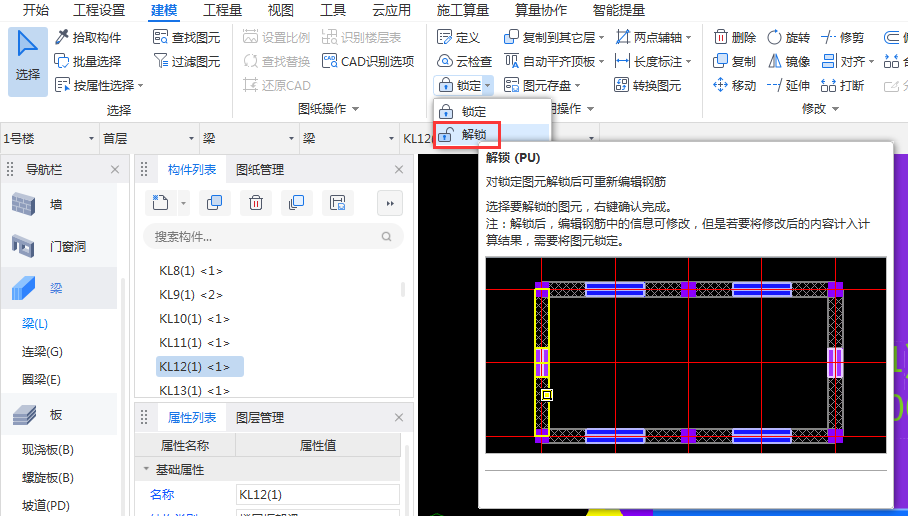Open the 自动平齐顶板 dropdown
This screenshot has width=908, height=516.
[x=602, y=61]
